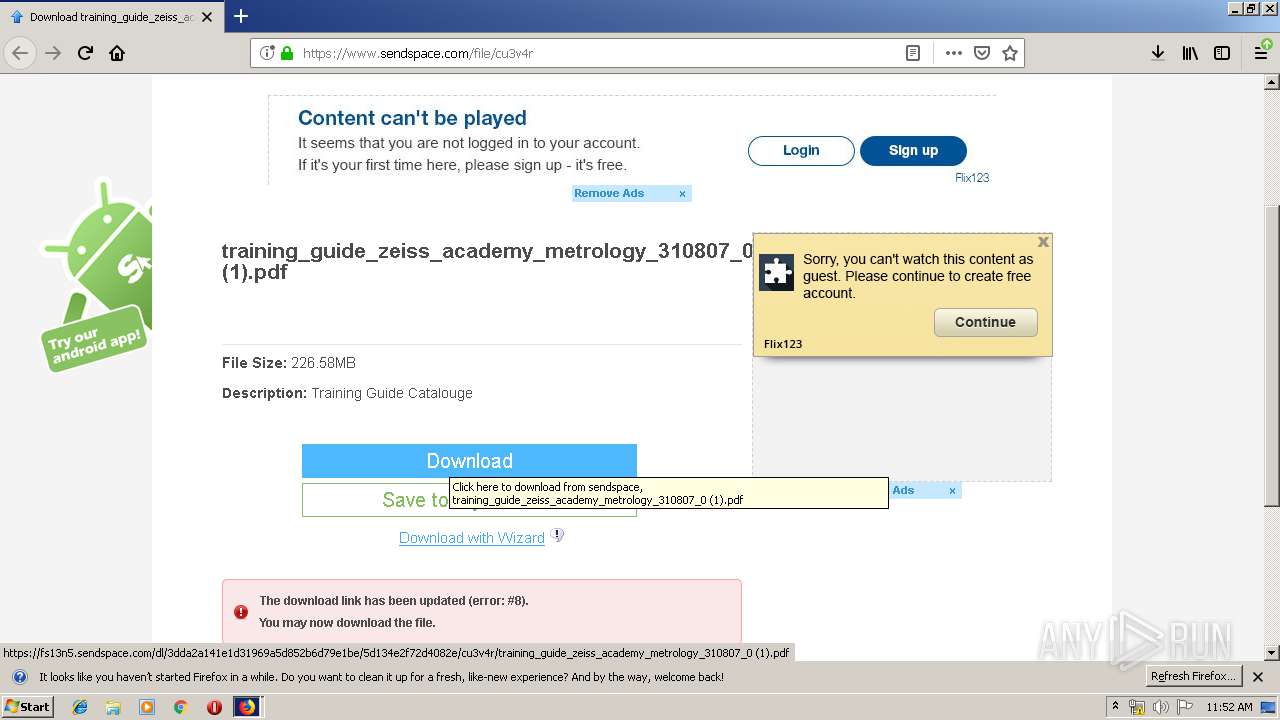Open the Firefox home page
This screenshot has height=720, width=1280.
click(117, 53)
